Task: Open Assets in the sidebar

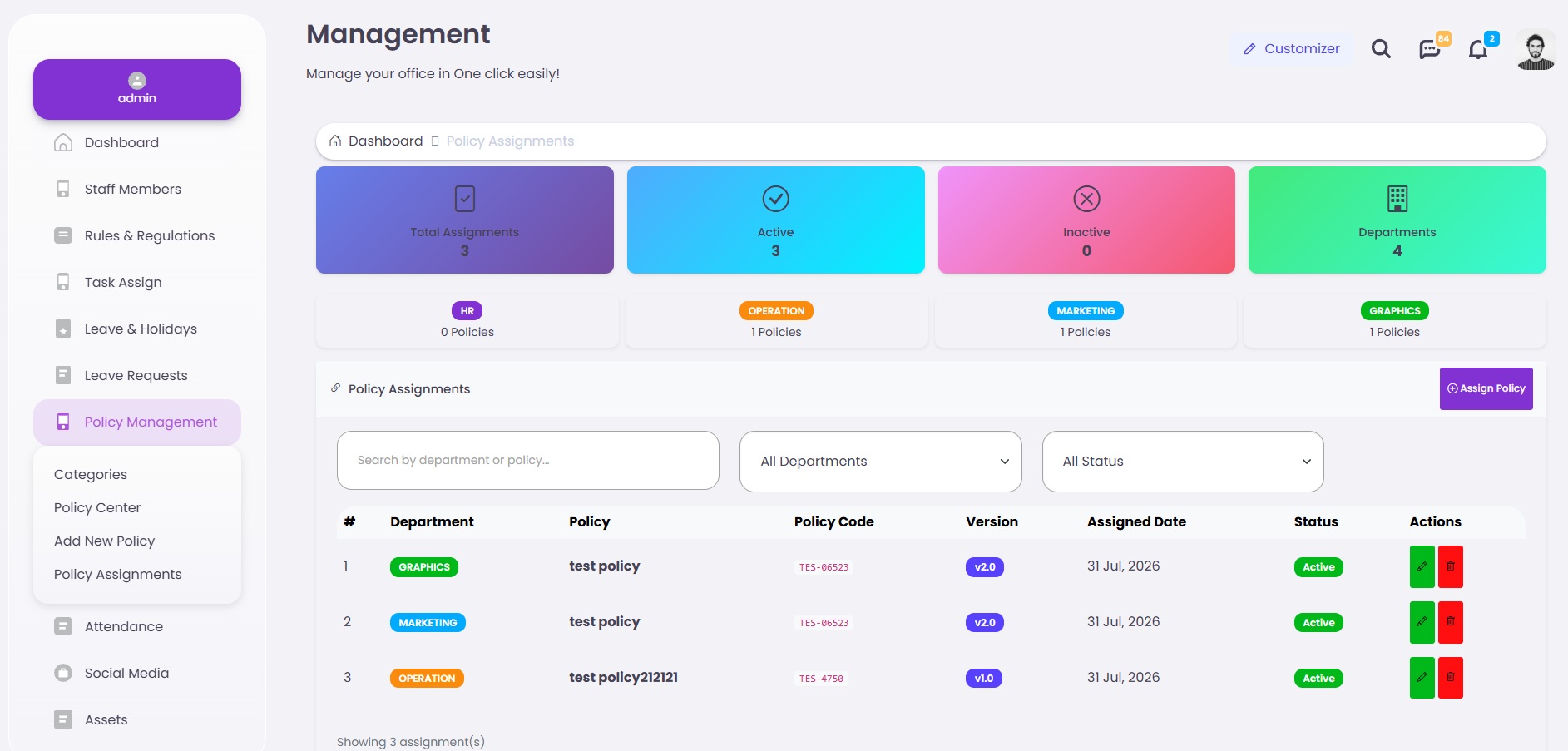Action: point(137,720)
